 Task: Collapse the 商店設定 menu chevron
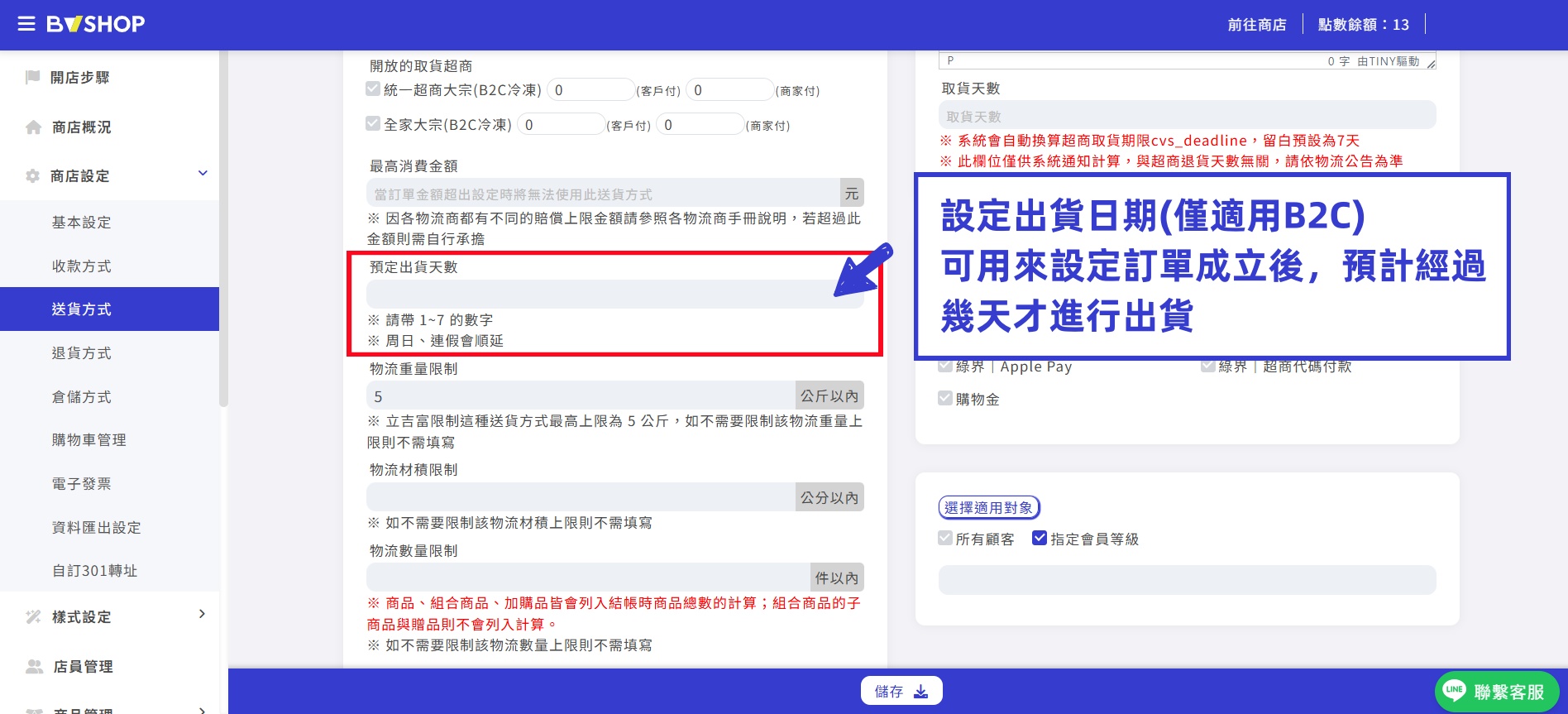pyautogui.click(x=203, y=174)
